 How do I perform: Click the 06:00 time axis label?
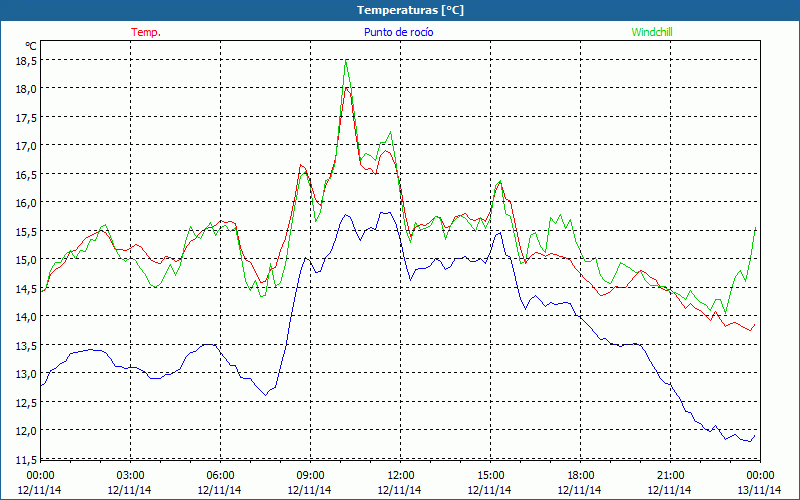(220, 476)
